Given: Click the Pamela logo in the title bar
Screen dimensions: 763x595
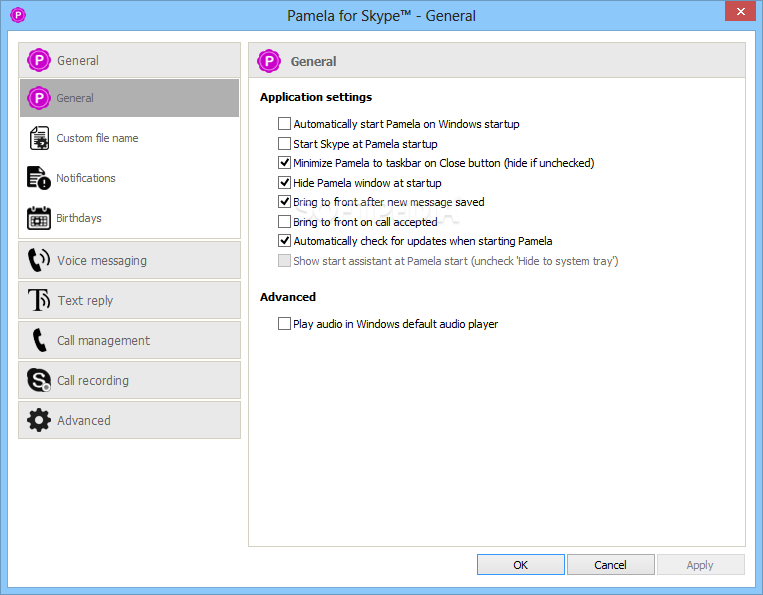Looking at the screenshot, I should click(18, 15).
